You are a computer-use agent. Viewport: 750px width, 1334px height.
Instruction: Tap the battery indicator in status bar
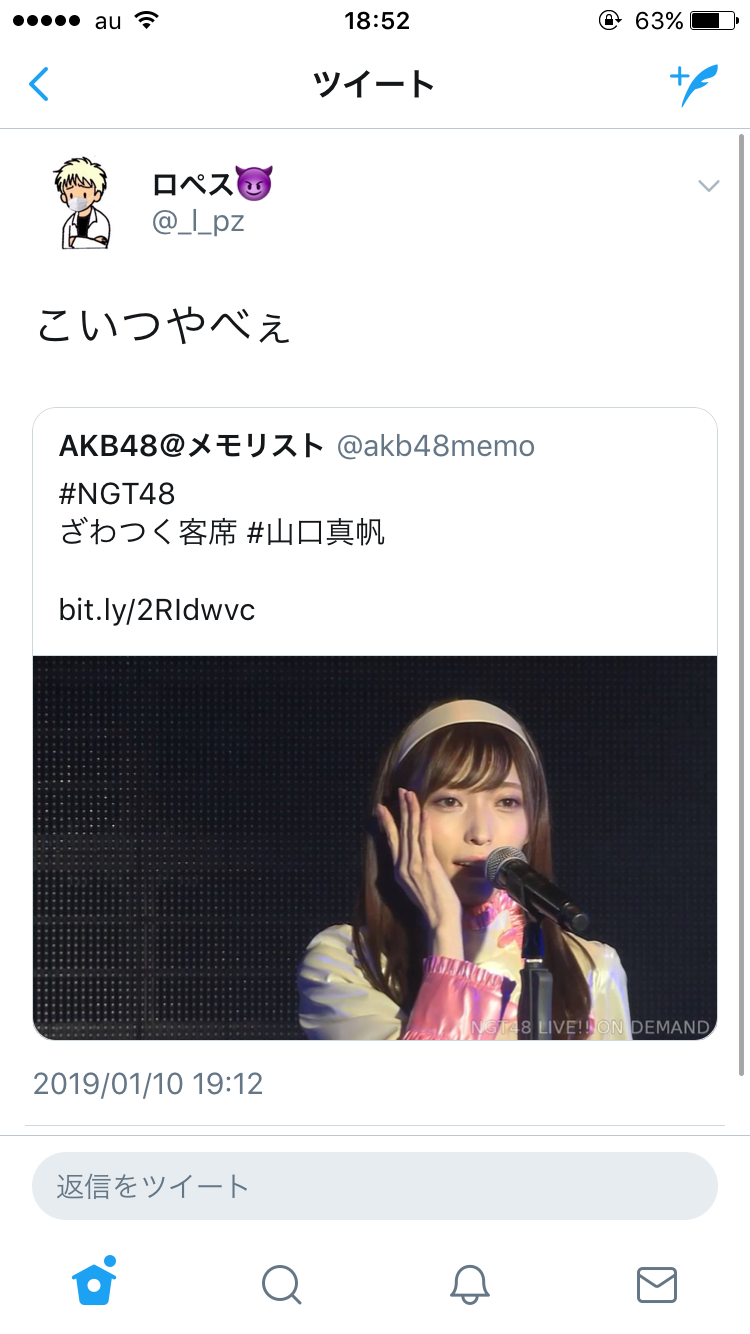[x=713, y=20]
